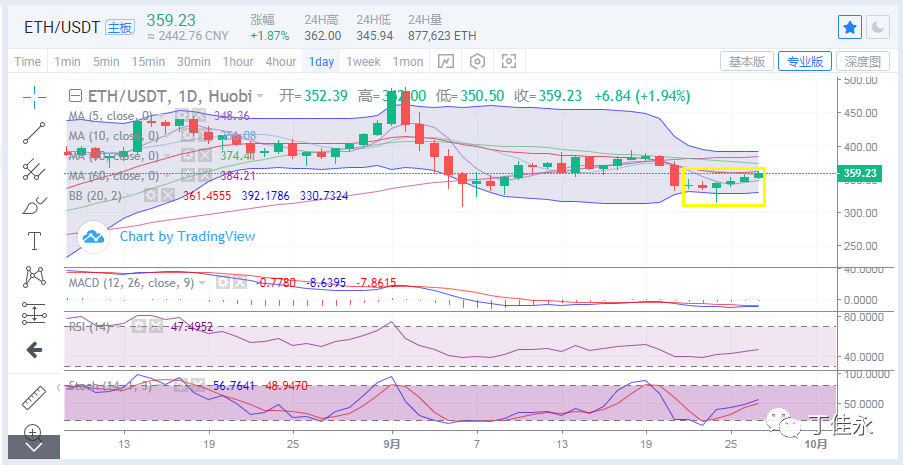Select the crosshair cursor tool
The height and width of the screenshot is (465, 903).
(x=35, y=97)
